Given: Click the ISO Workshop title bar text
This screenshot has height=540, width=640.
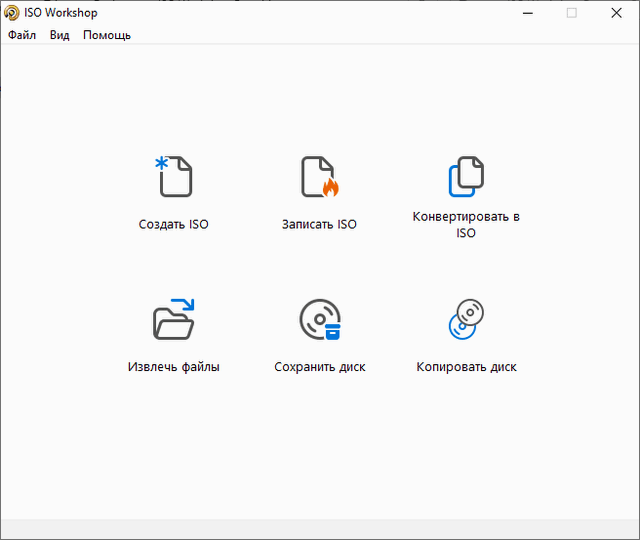Looking at the screenshot, I should coord(61,13).
